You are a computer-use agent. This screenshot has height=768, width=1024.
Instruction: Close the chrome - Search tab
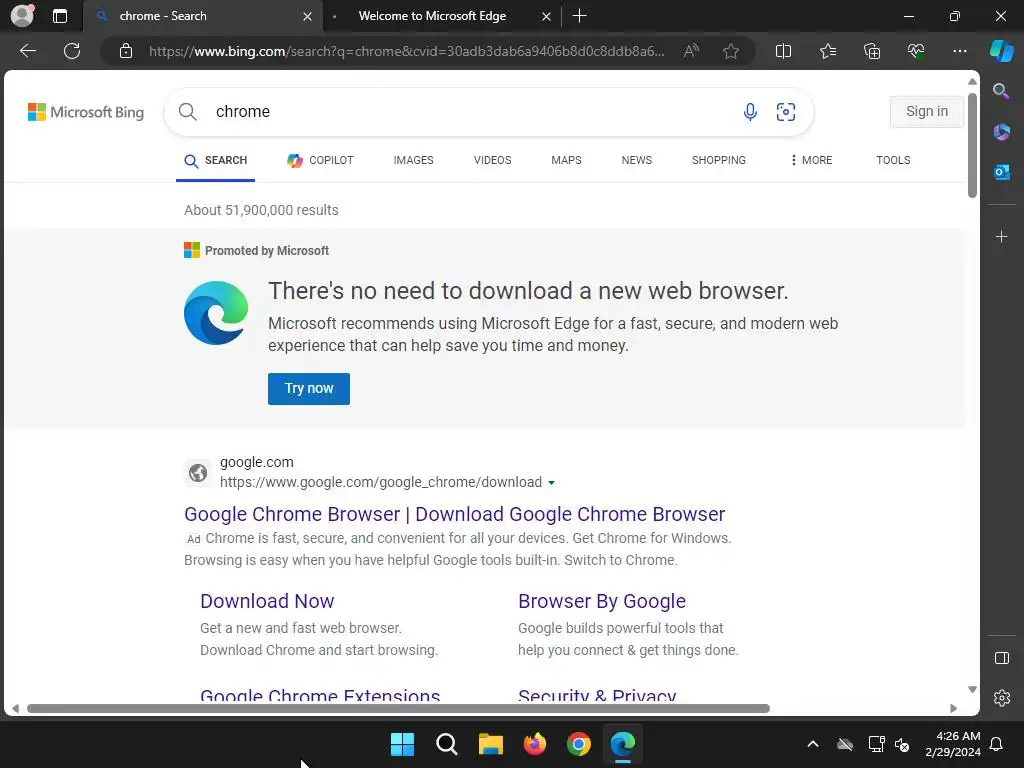307,16
